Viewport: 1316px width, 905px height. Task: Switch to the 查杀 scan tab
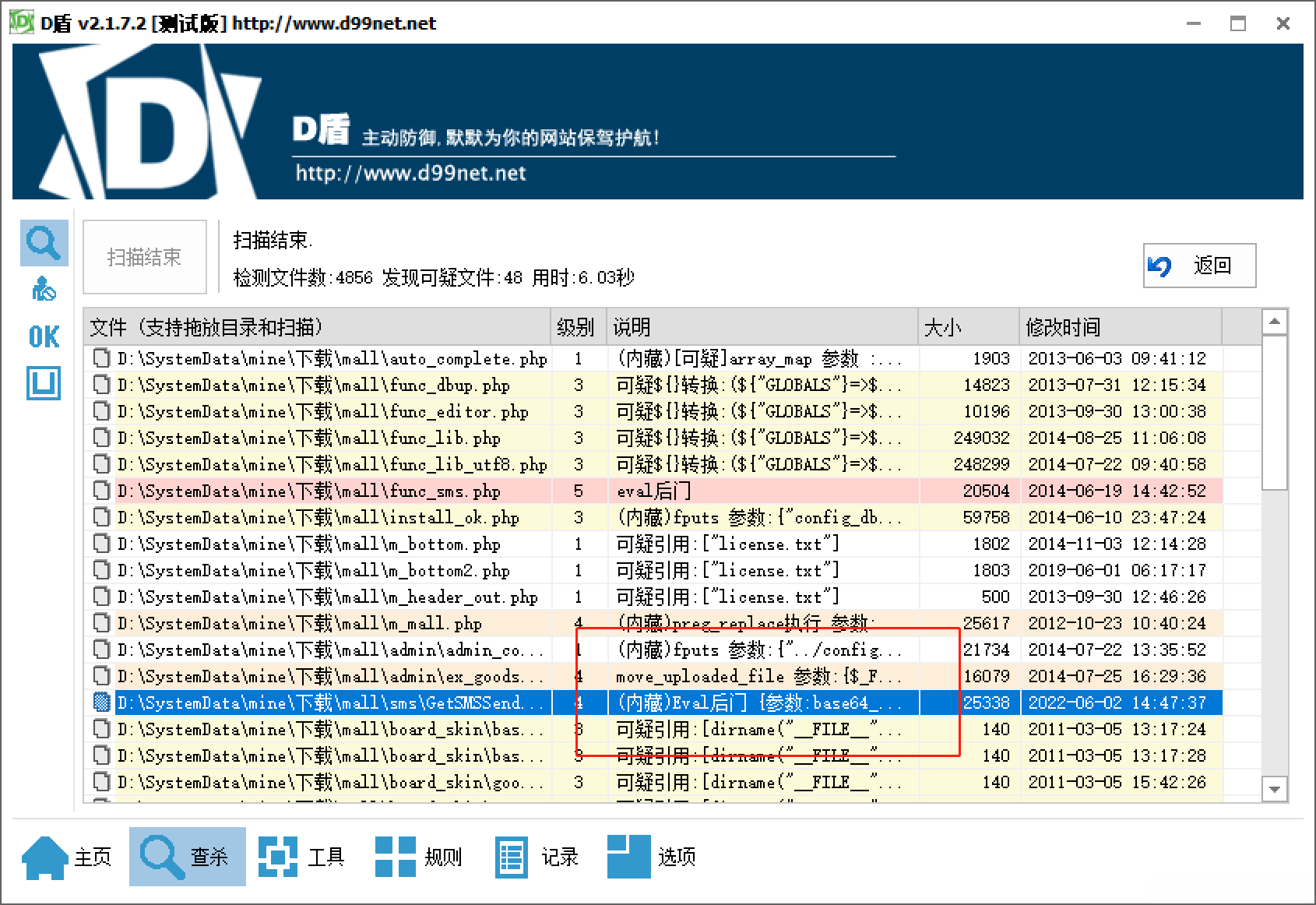tap(187, 857)
